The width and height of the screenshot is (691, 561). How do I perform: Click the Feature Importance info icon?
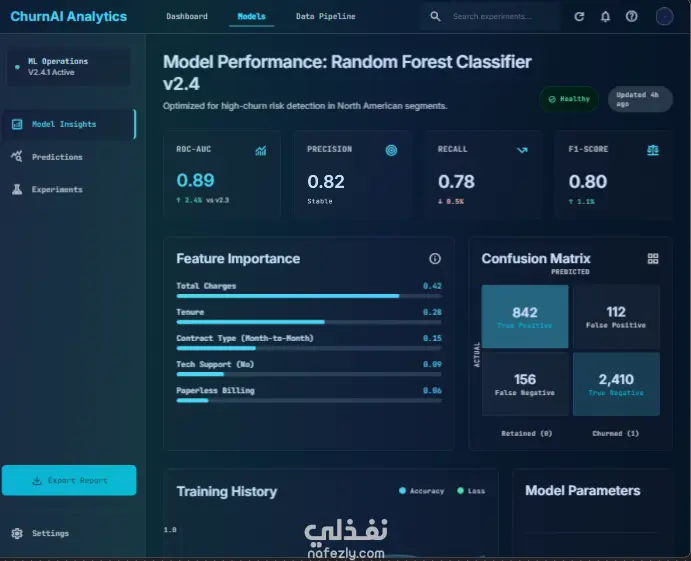435,259
